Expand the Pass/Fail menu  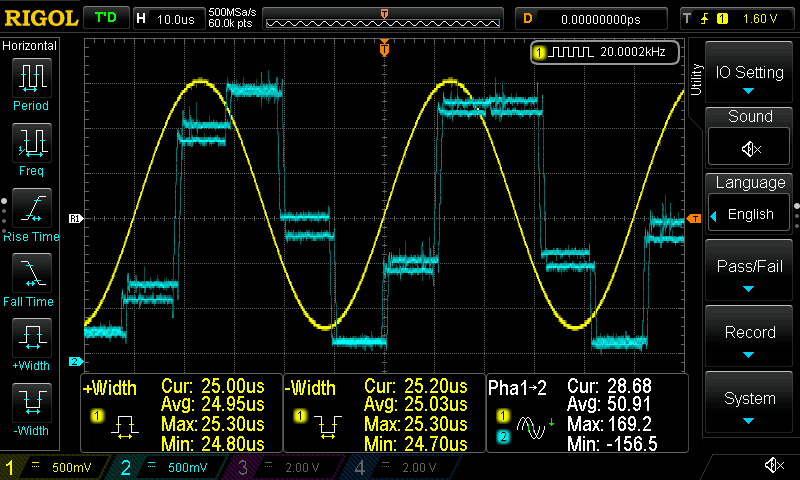[x=750, y=272]
